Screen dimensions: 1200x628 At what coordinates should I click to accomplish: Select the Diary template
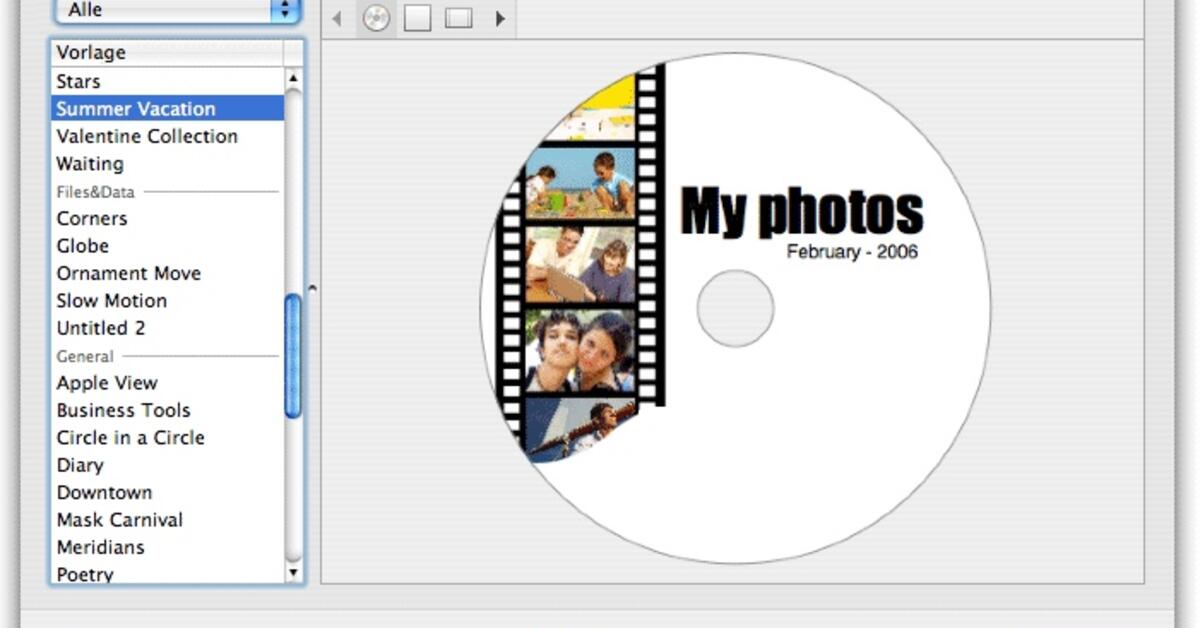tap(168, 465)
